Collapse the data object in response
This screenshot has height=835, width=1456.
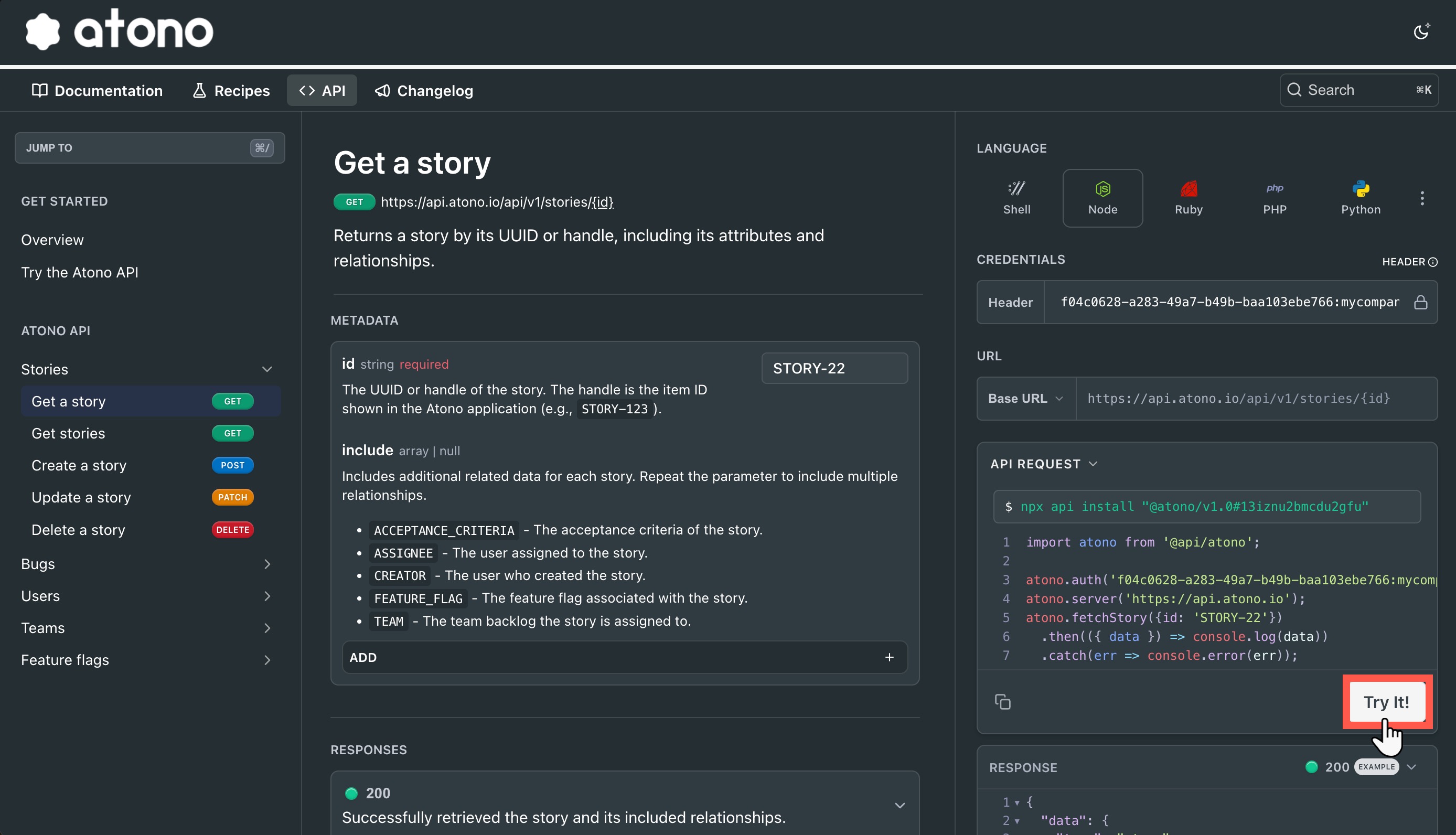[x=1016, y=821]
